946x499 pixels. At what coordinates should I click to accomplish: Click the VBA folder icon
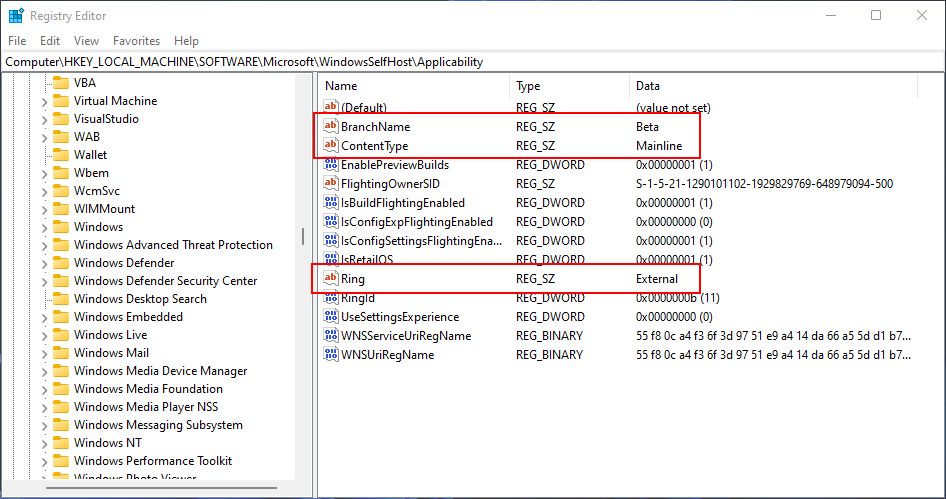click(60, 83)
